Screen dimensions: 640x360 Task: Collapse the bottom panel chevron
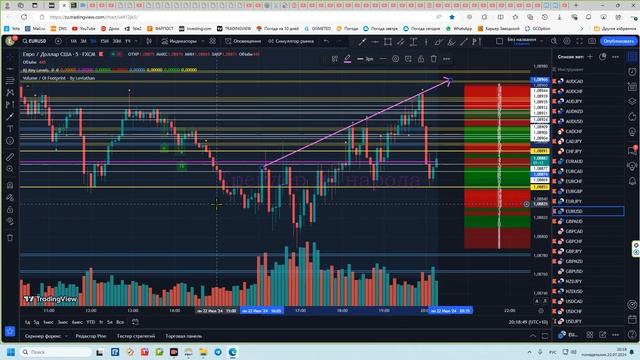point(533,336)
